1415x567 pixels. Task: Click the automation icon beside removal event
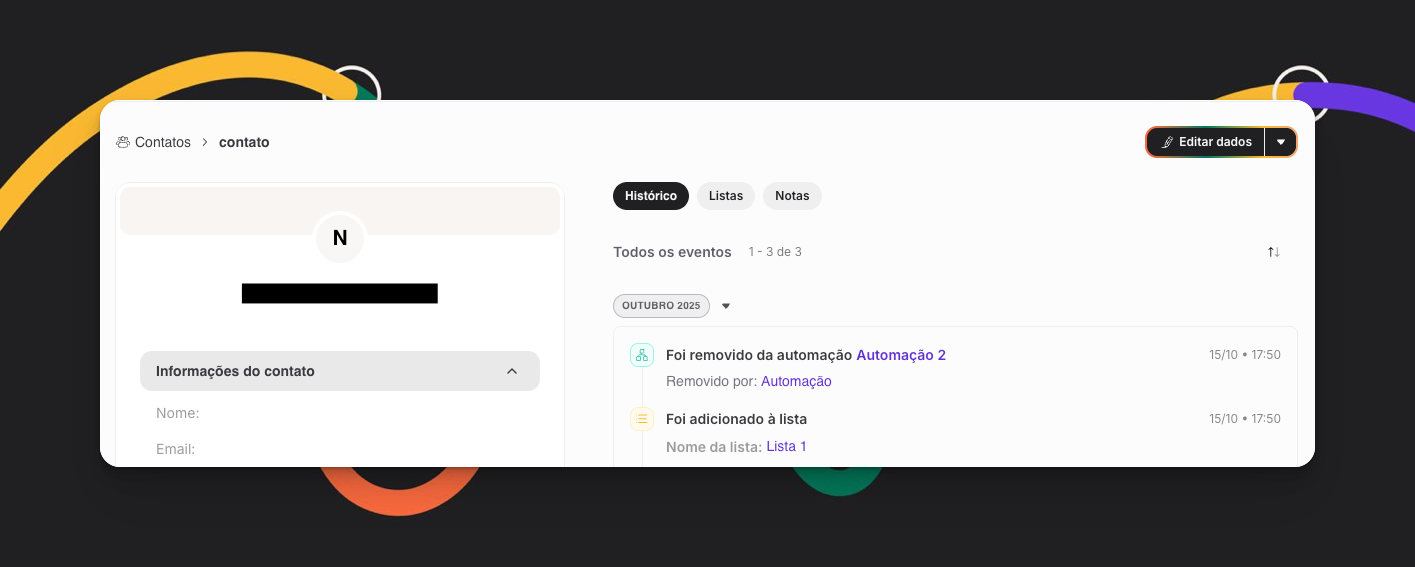641,355
